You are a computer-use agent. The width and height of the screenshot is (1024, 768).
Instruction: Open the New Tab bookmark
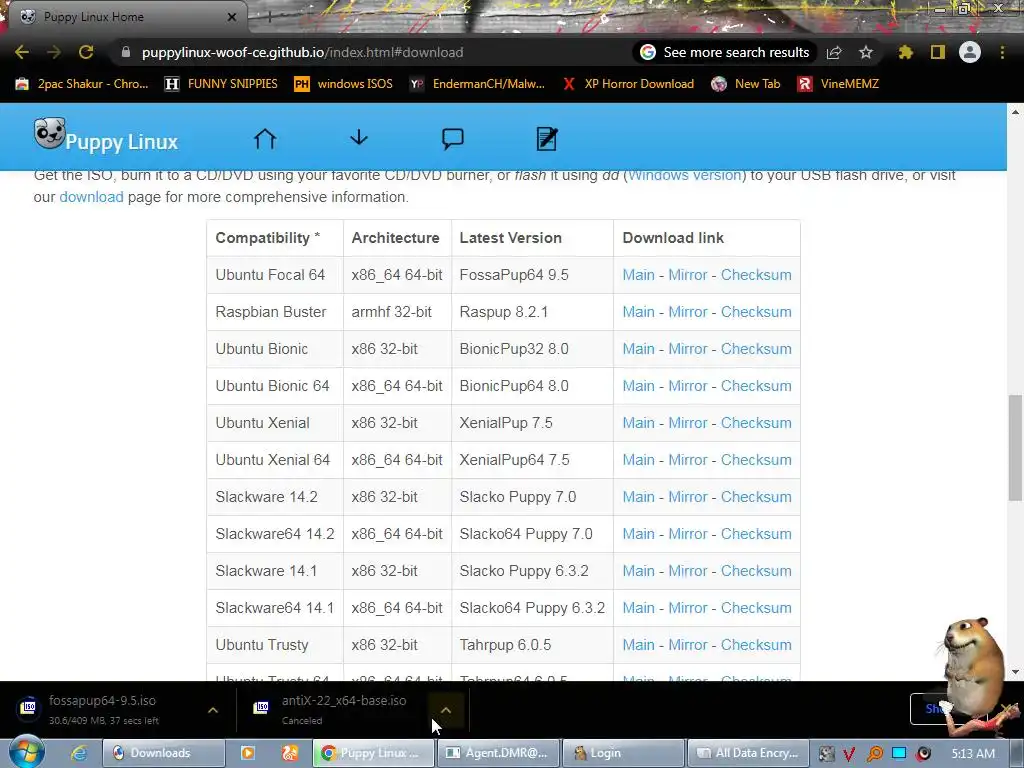coord(746,84)
